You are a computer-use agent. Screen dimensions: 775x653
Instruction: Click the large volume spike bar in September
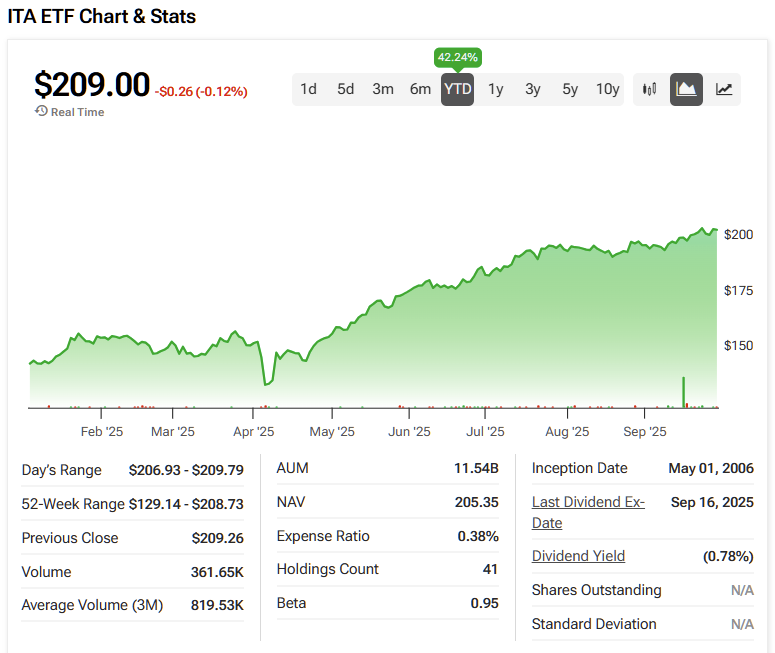684,392
